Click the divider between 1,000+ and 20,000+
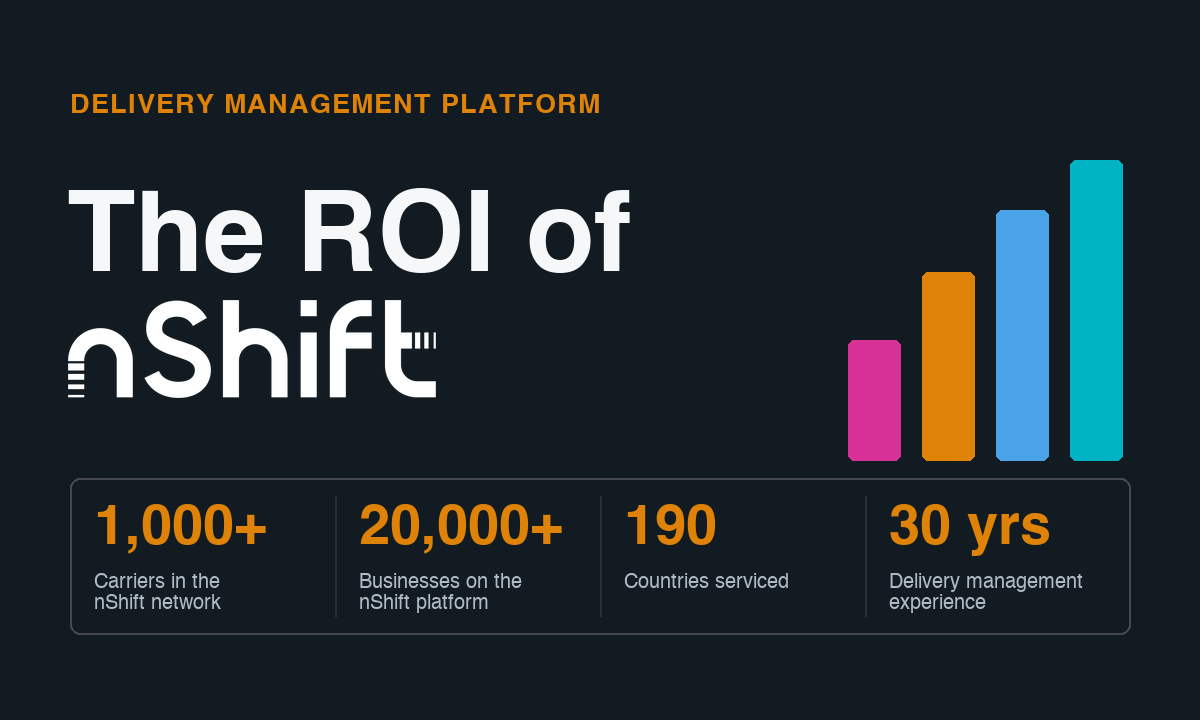 [x=336, y=556]
